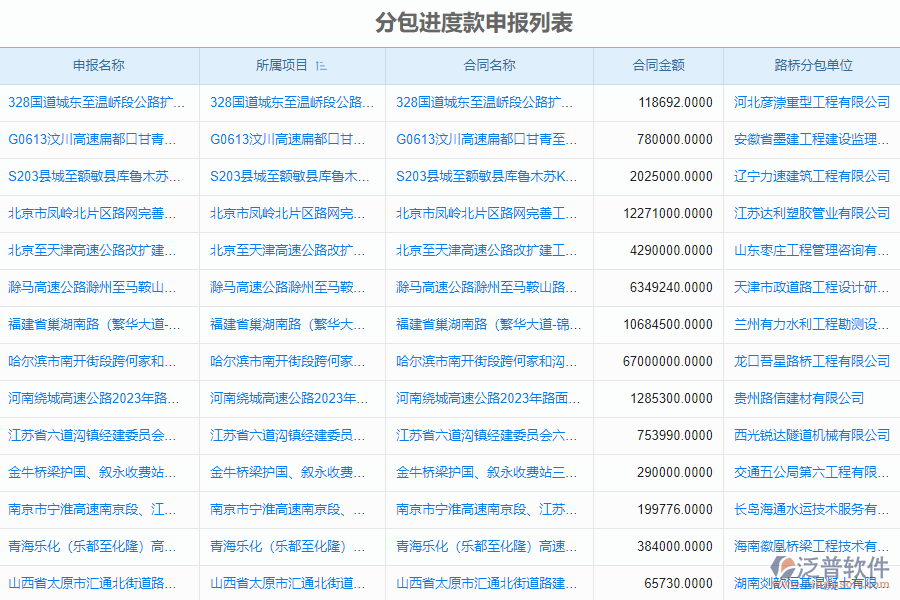Open contract 金牛桥梁护国、叙永收费站三...
The image size is (900, 600).
coord(489,472)
